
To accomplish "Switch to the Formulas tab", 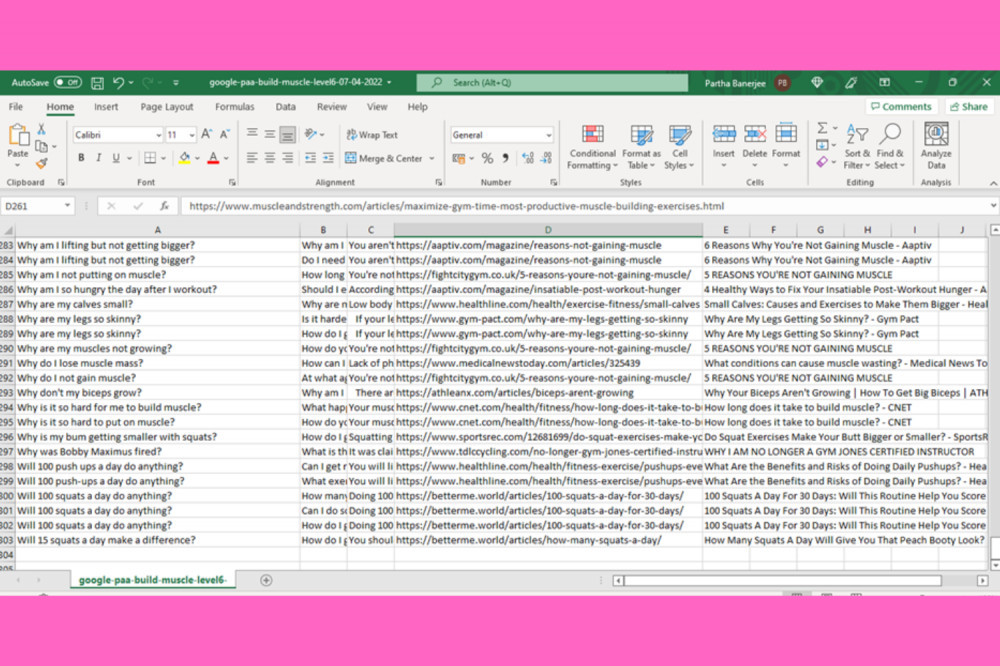I will click(235, 107).
